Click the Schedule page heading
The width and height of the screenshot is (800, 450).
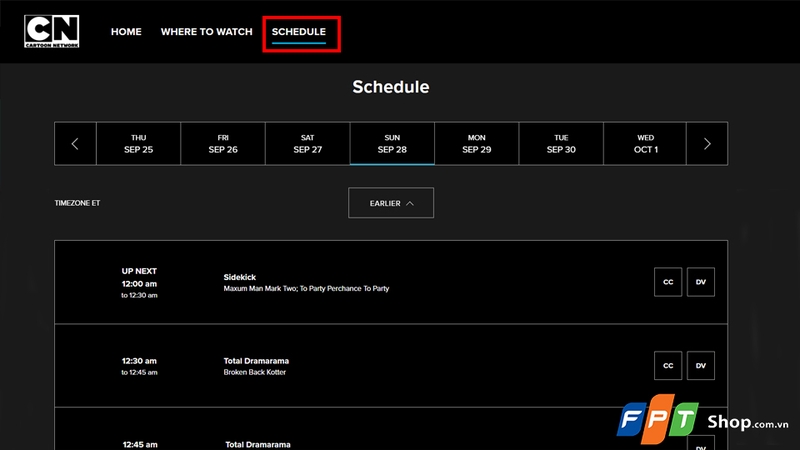391,87
